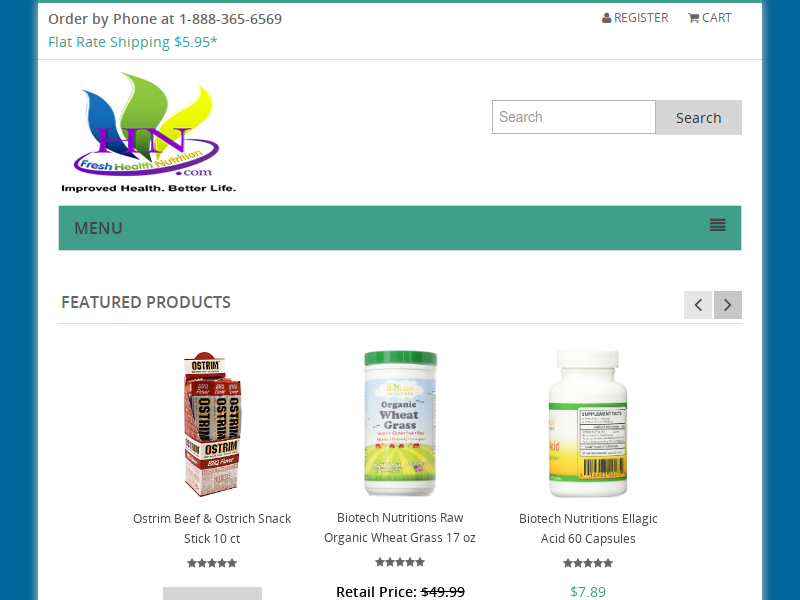Click the Fresh Health Nutrition logo
Viewport: 800px width, 600px height.
[x=148, y=133]
